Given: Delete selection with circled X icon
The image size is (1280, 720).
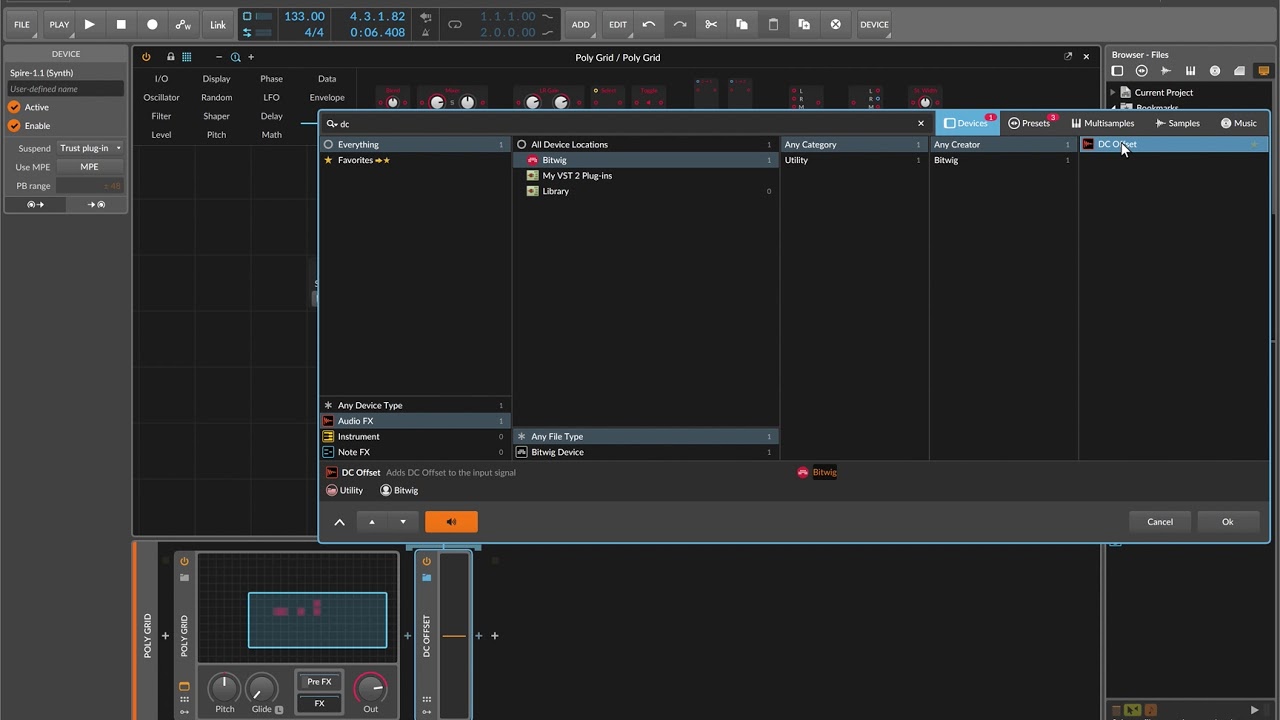Looking at the screenshot, I should pos(836,24).
